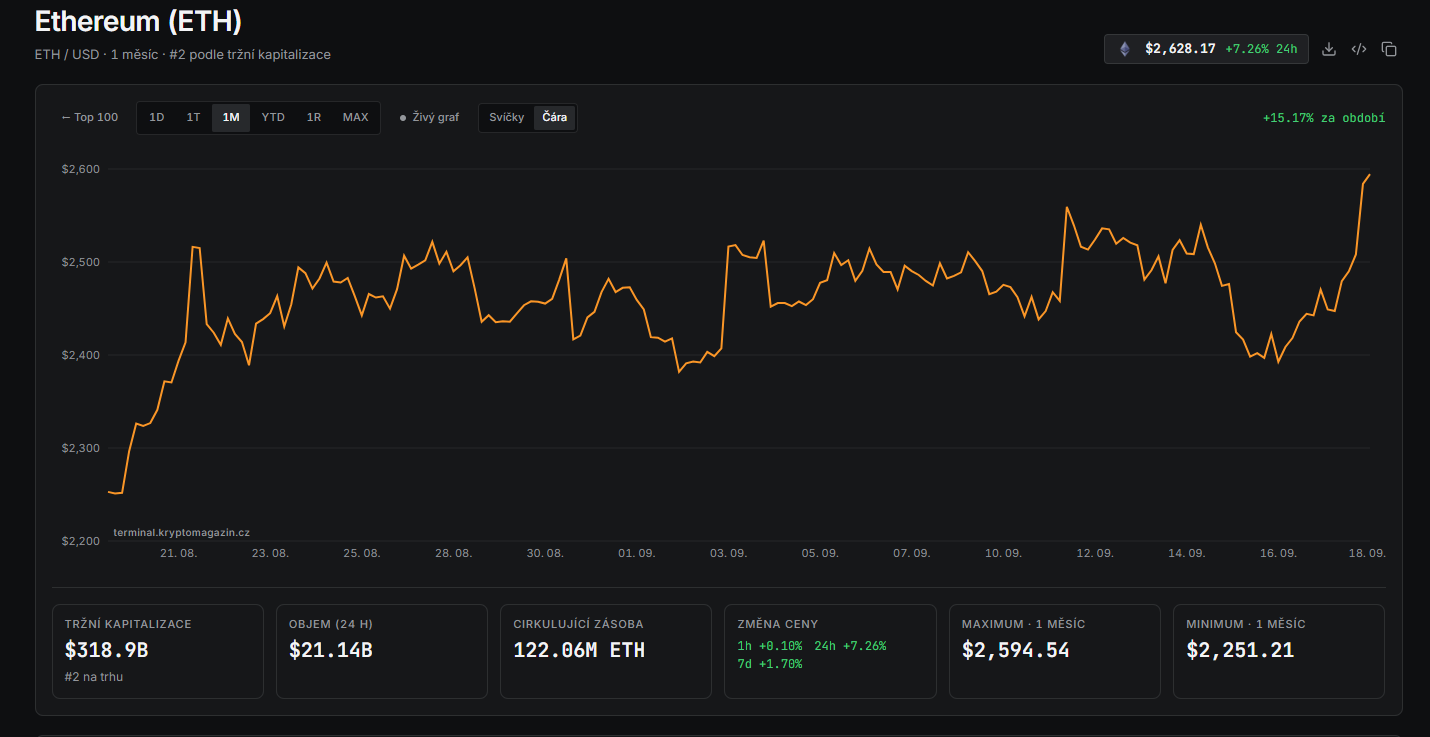Click the +15.17% za období label

tap(1324, 118)
